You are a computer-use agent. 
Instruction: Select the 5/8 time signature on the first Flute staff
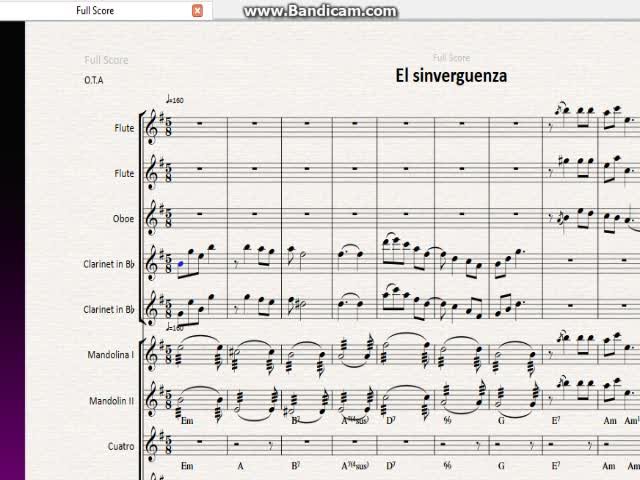coord(168,127)
